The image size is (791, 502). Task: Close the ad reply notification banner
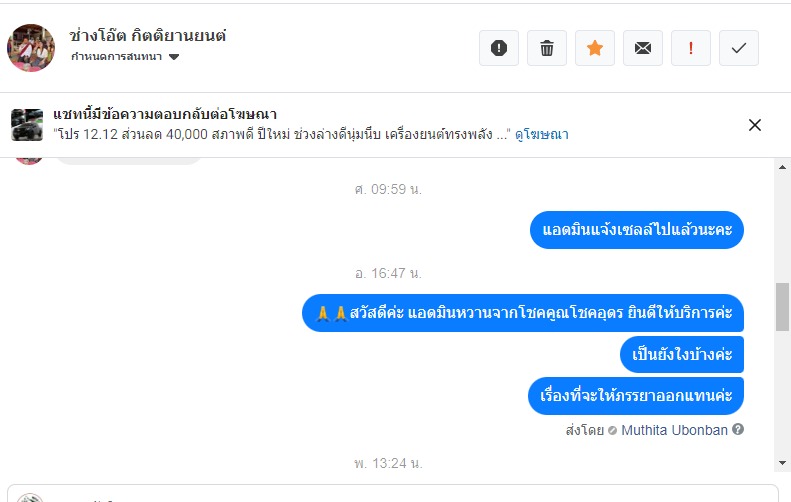click(755, 125)
